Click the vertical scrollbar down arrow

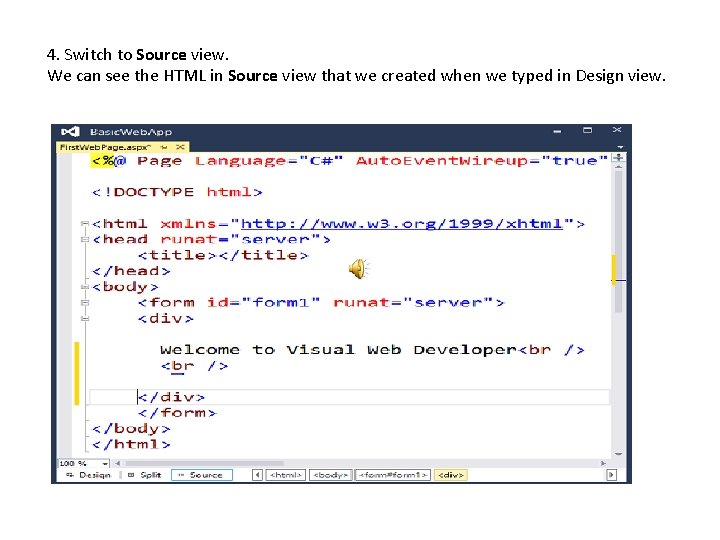coord(619,454)
